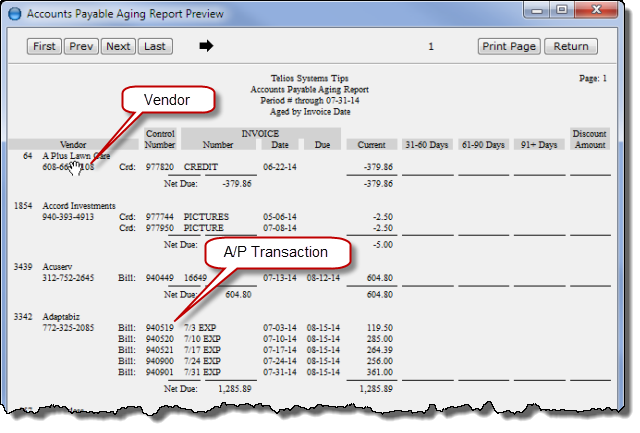This screenshot has width=640, height=433.
Task: Click the Vendor callout label
Action: click(x=167, y=100)
